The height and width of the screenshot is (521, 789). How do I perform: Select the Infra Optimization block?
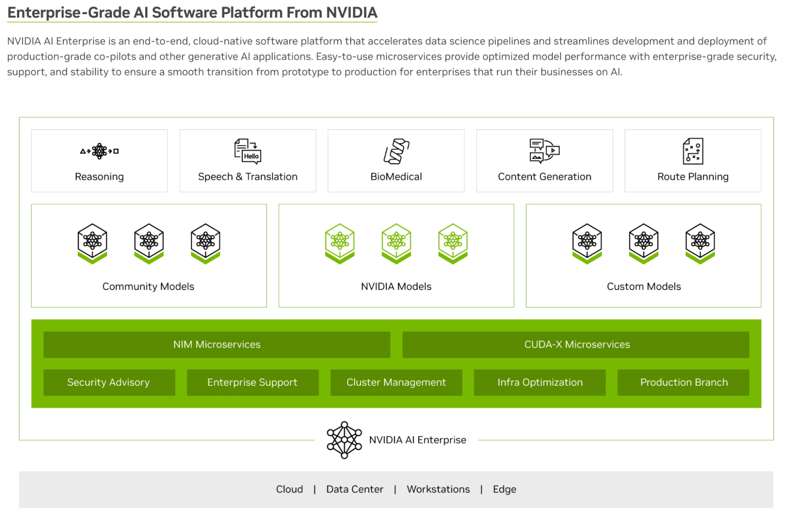pos(540,383)
